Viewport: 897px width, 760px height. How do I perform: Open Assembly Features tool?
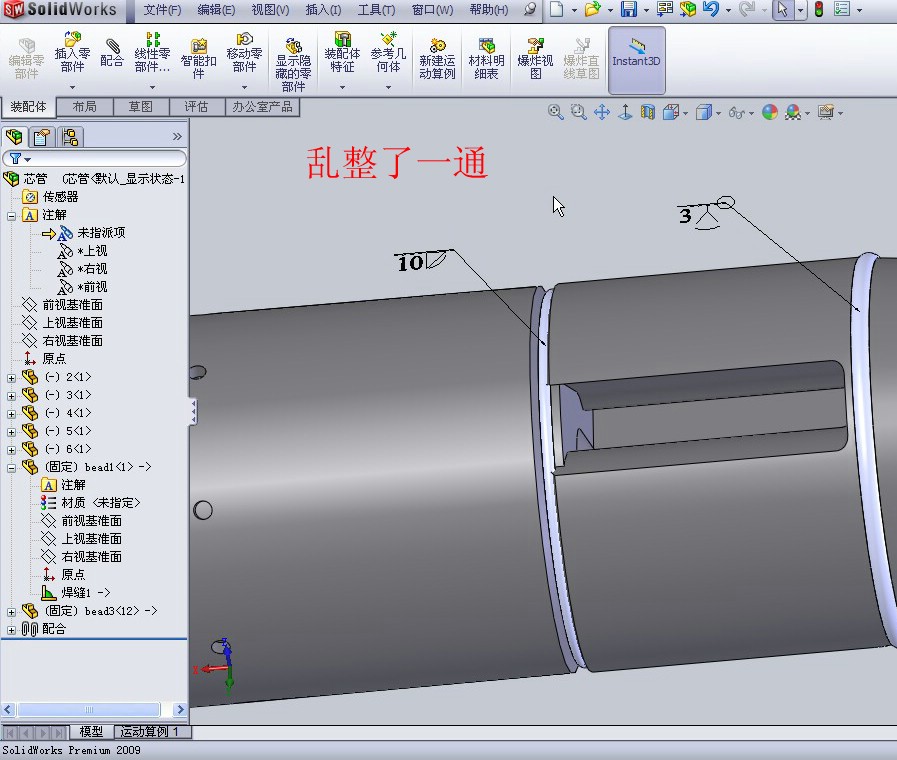tap(342, 53)
